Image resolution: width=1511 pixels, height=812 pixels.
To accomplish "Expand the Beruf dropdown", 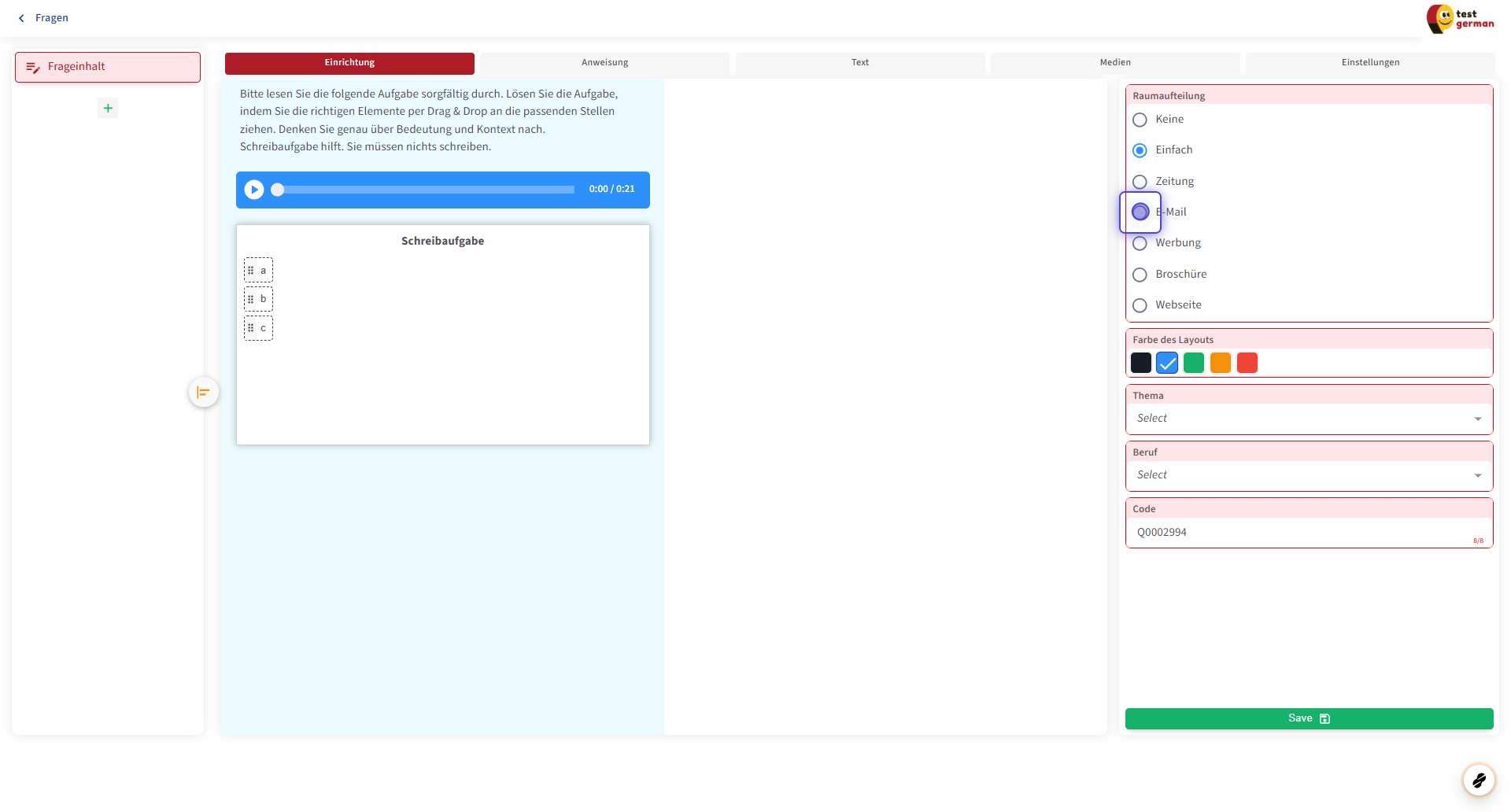I will click(x=1308, y=475).
